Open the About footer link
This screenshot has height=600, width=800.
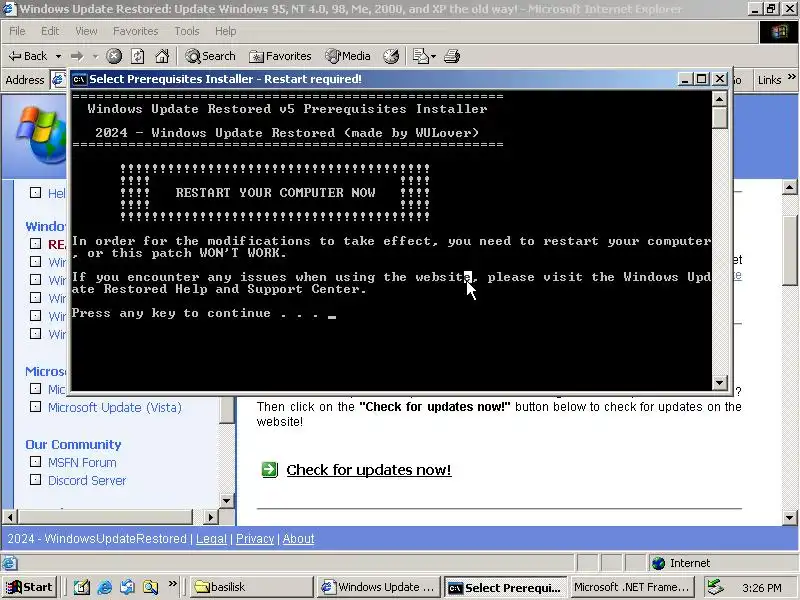298,539
